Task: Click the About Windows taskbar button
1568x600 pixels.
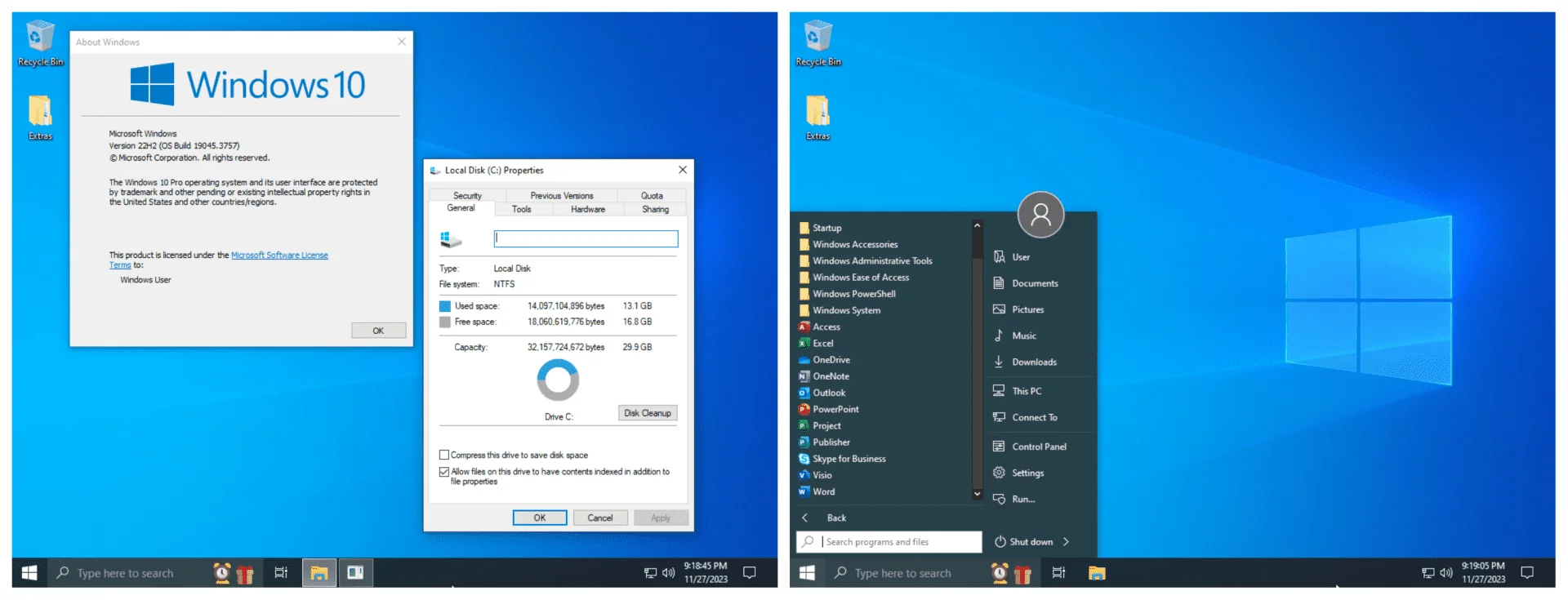Action: (x=355, y=573)
